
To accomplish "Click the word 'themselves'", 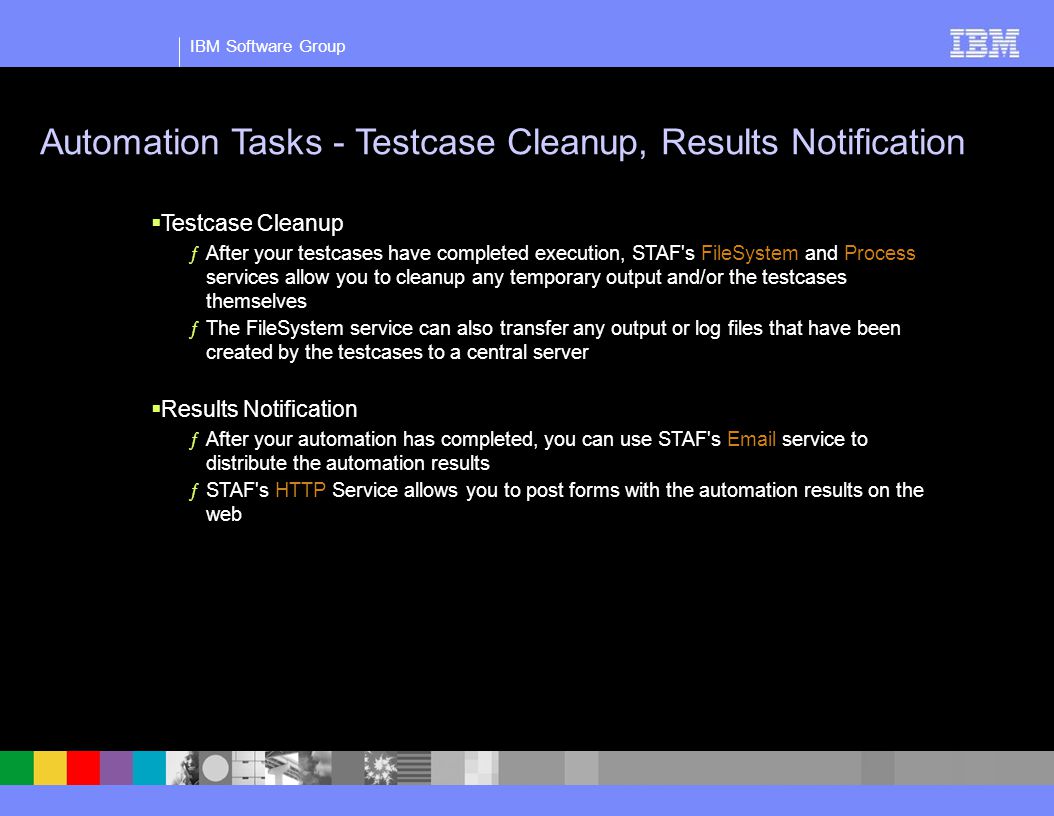I will coord(256,301).
